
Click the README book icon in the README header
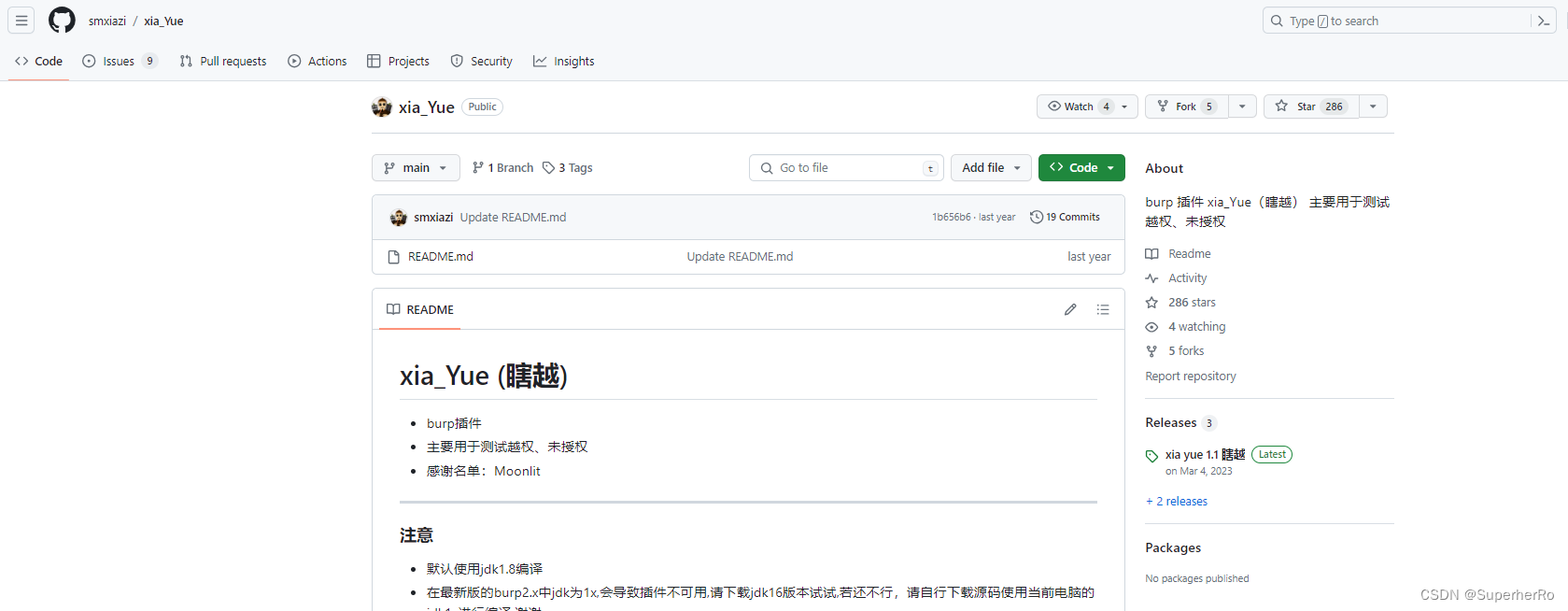pyautogui.click(x=393, y=309)
